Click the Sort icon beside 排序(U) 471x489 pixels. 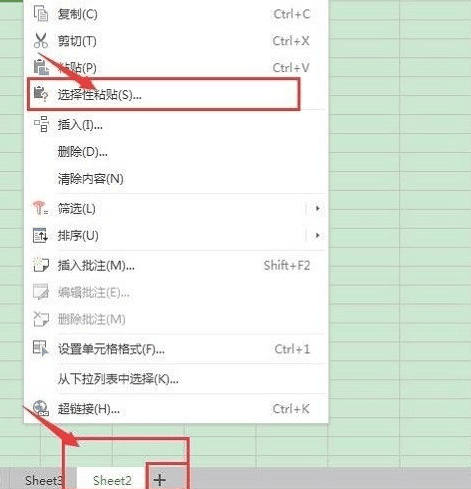(x=40, y=235)
